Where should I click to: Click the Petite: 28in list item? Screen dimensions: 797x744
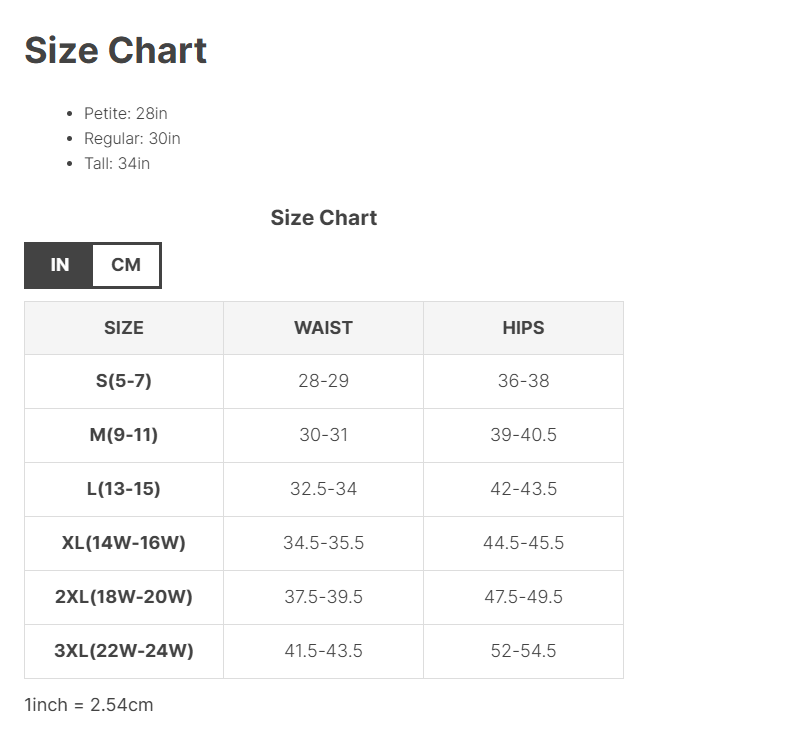pyautogui.click(x=125, y=114)
